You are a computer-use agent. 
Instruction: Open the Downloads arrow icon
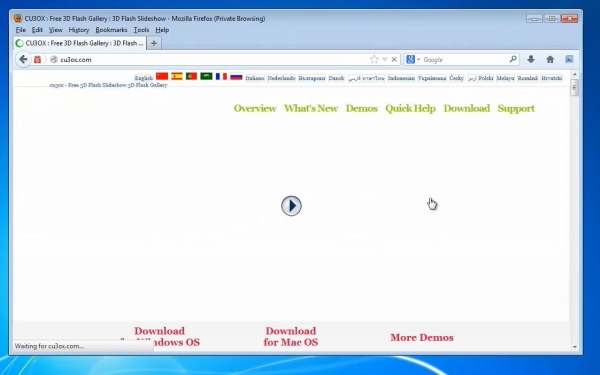[531, 59]
